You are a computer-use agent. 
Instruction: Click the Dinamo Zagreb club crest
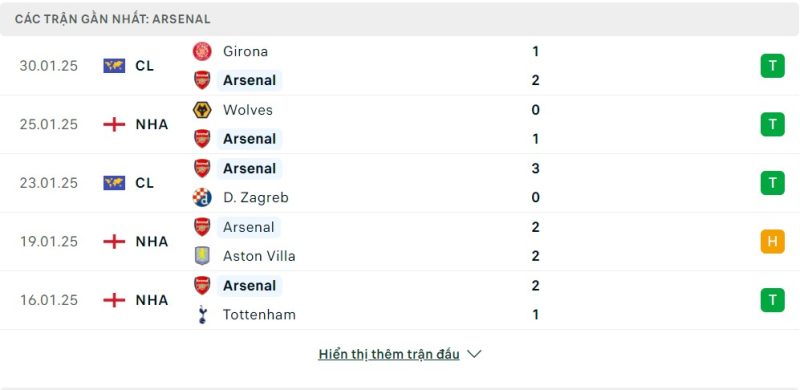202,198
